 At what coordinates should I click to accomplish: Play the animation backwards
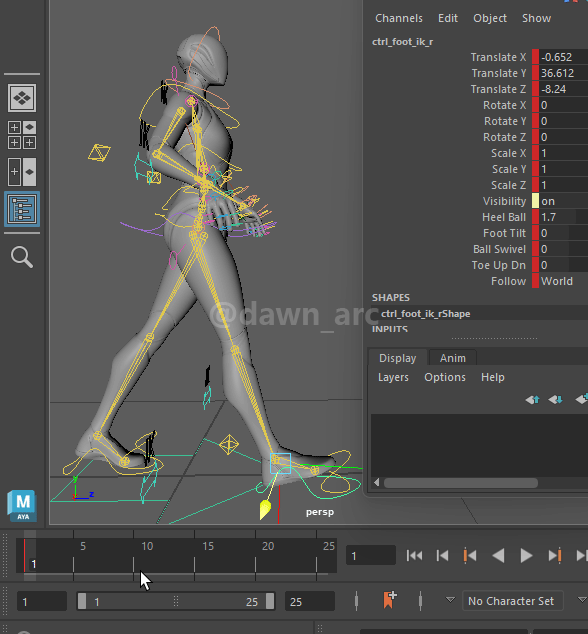(498, 556)
